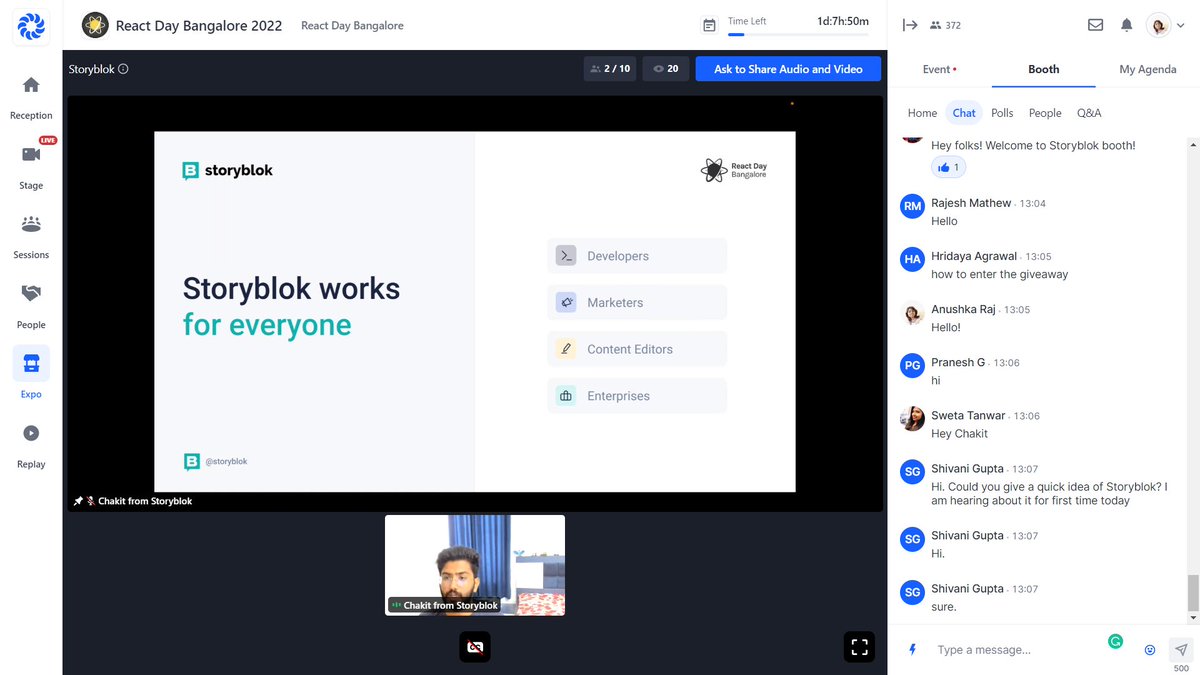1200x675 pixels.
Task: Go to the live Stage section
Action: point(31,154)
